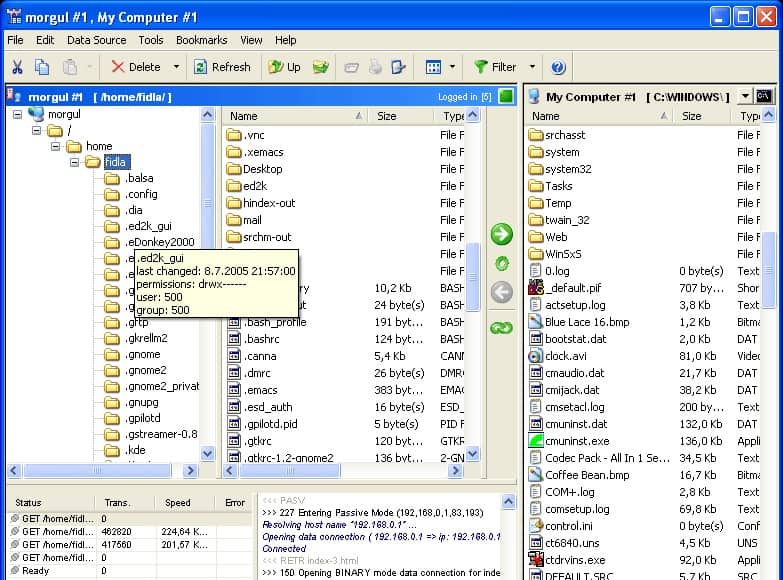Select the Ready row in transfer queue

[130, 571]
